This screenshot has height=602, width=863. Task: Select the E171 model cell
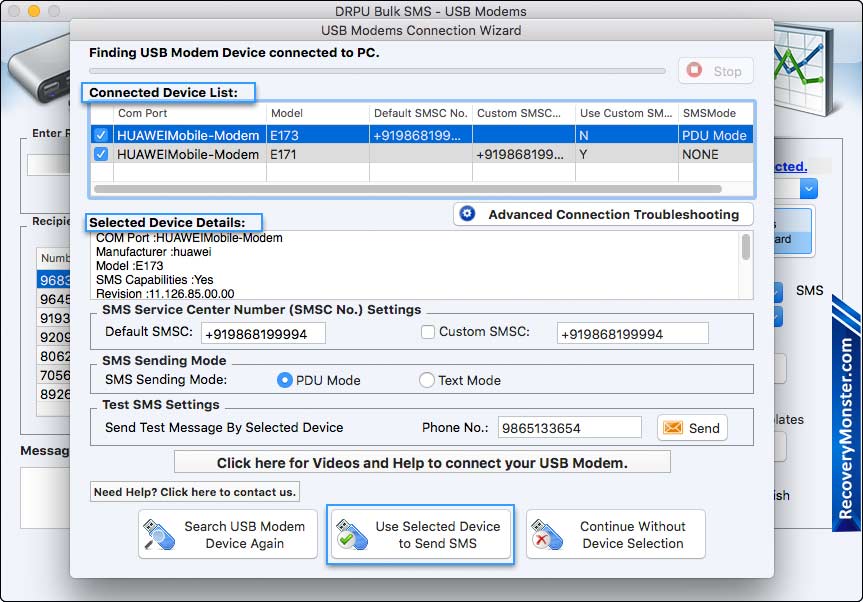[x=318, y=154]
